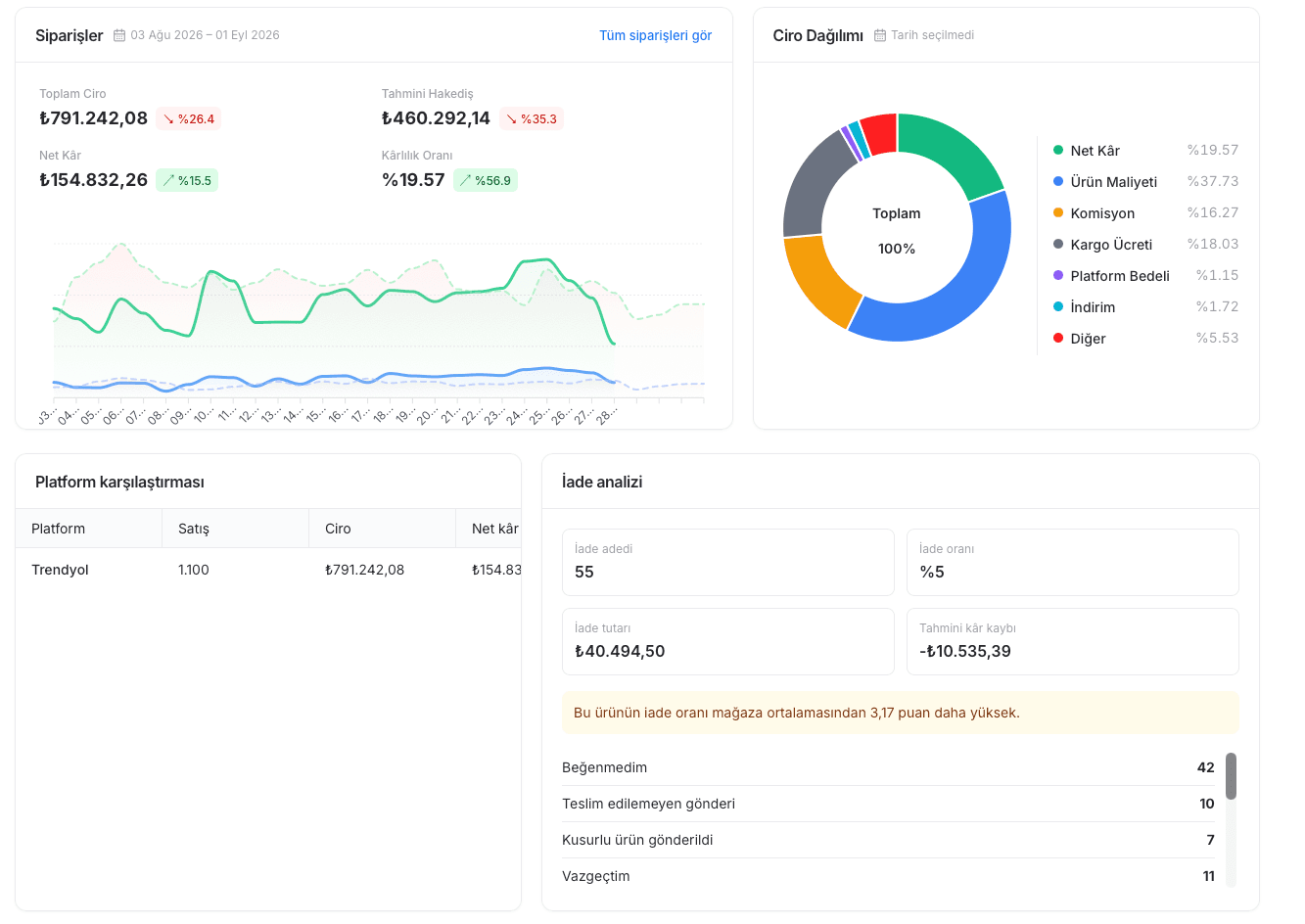Click the Tahmini Hakediş %35.3 decrease badge
Image resolution: width=1305 pixels, height=924 pixels.
(x=532, y=118)
